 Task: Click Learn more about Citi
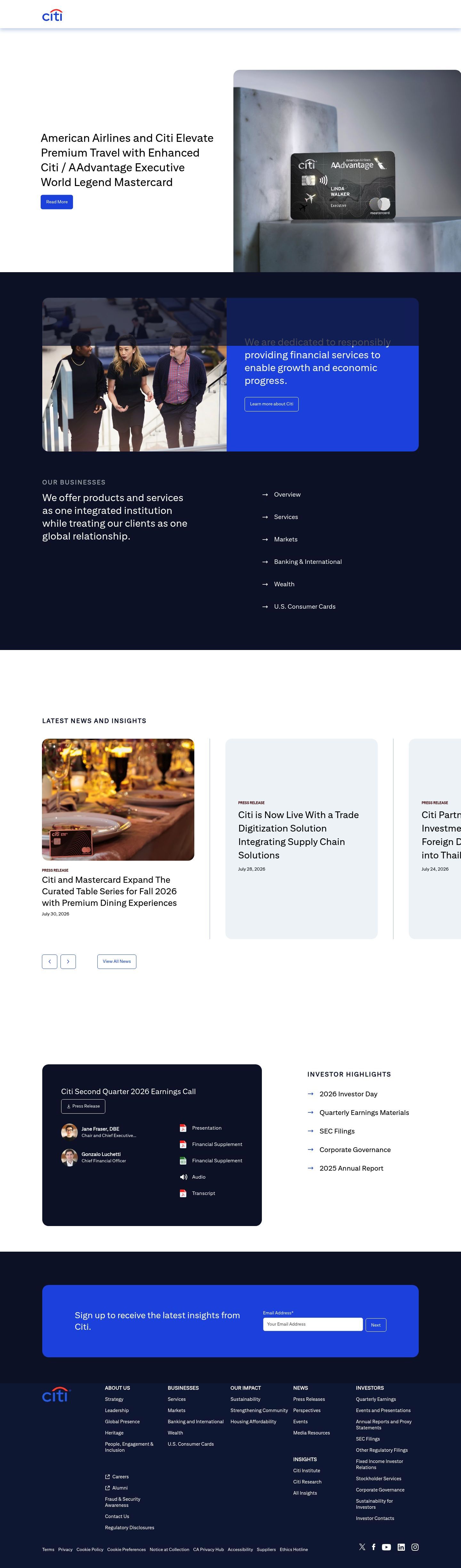(x=271, y=404)
